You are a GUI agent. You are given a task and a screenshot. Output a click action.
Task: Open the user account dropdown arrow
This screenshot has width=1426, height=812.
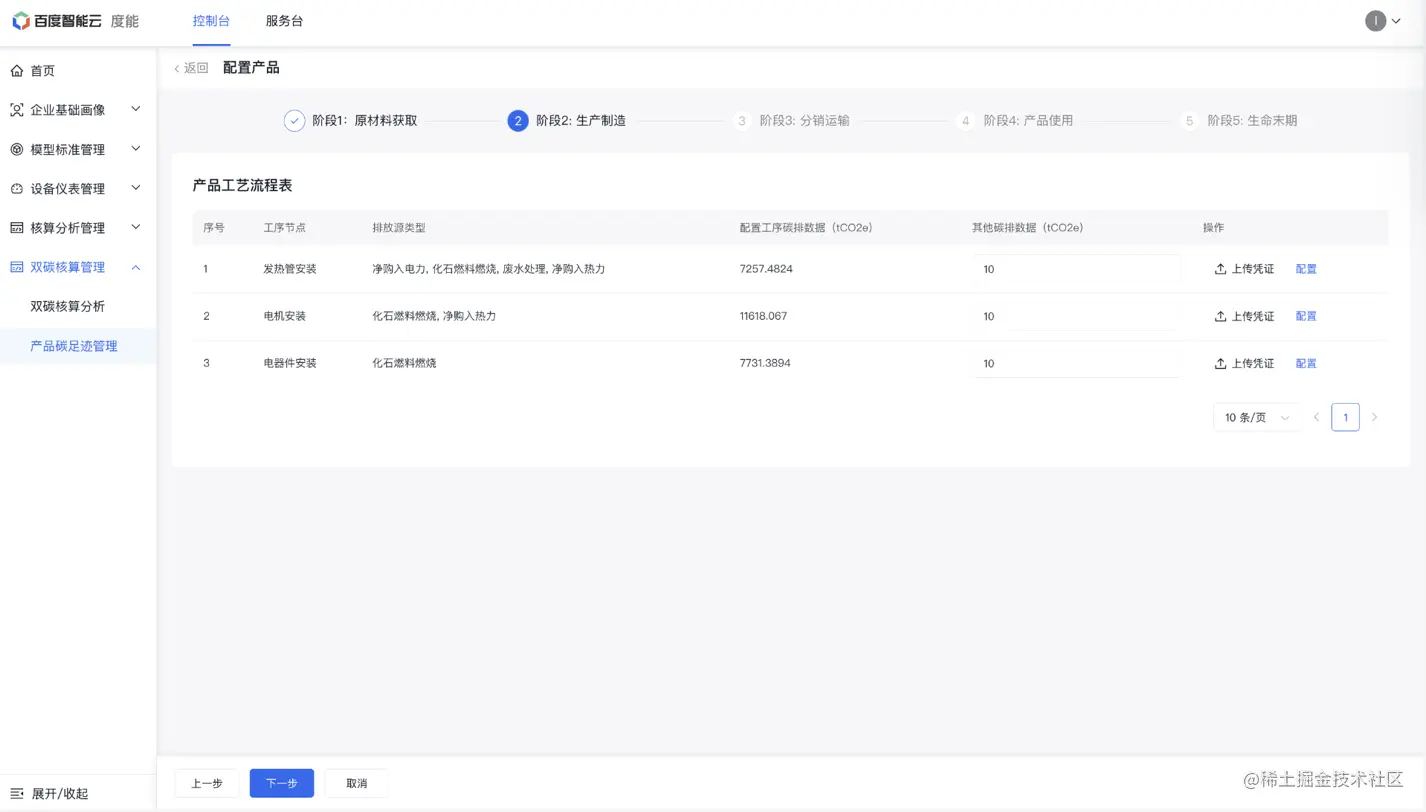(x=1397, y=21)
